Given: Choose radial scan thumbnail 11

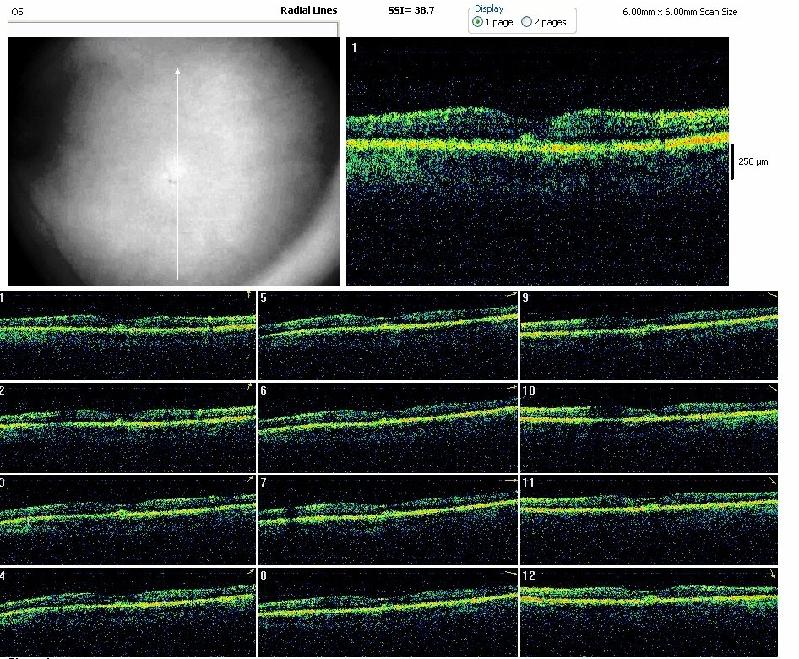Looking at the screenshot, I should (648, 519).
